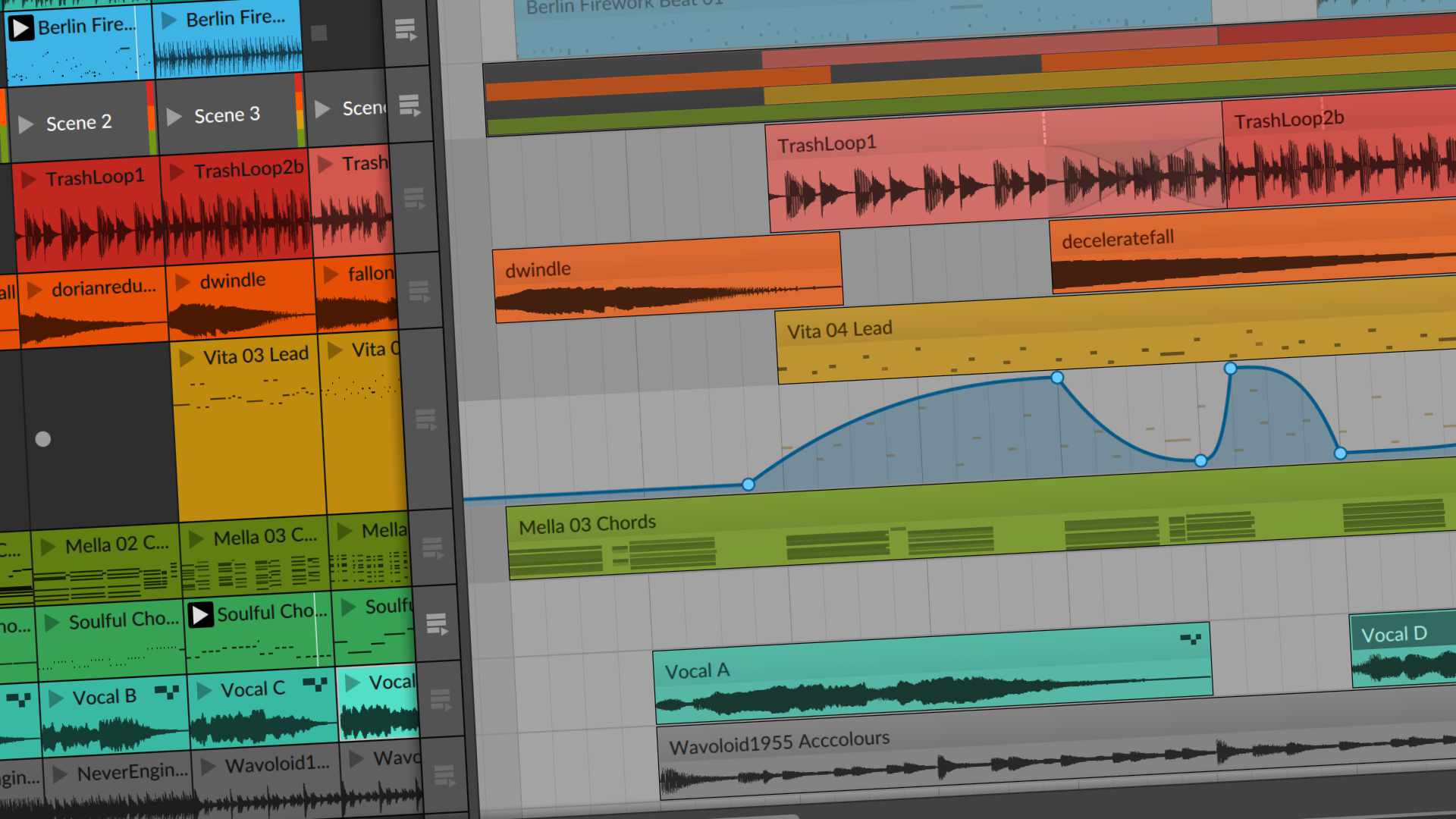Launch Mella 03 C clip in the launcher
Screen dimensions: 1456x819
tap(196, 539)
